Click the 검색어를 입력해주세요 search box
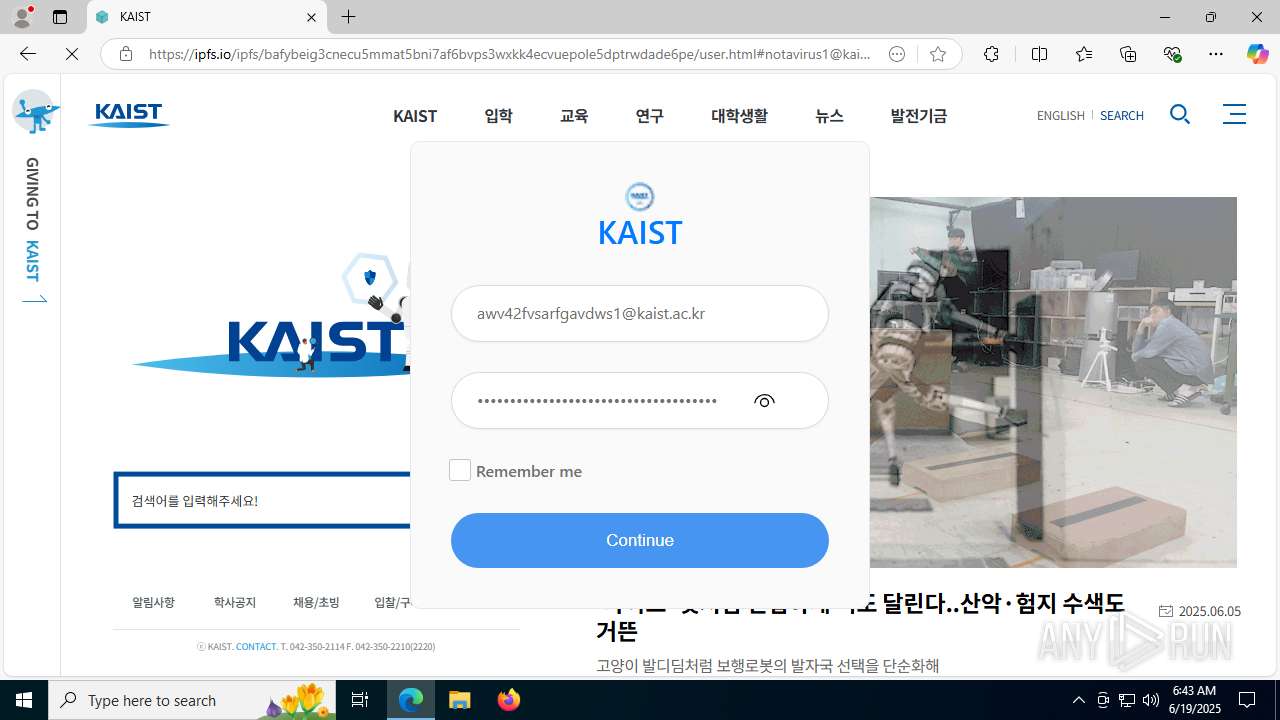 [x=262, y=500]
